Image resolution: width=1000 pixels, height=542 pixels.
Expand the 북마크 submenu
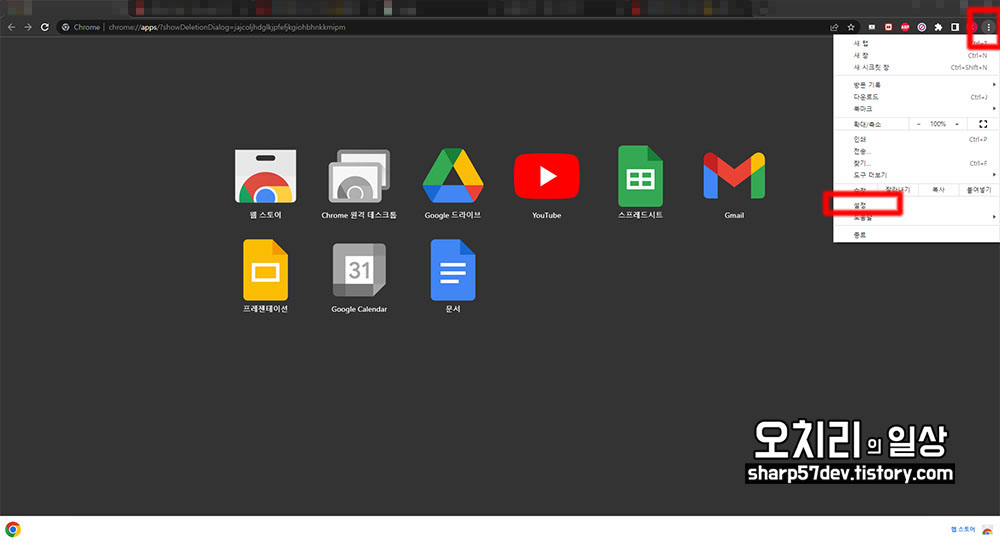pyautogui.click(x=916, y=109)
